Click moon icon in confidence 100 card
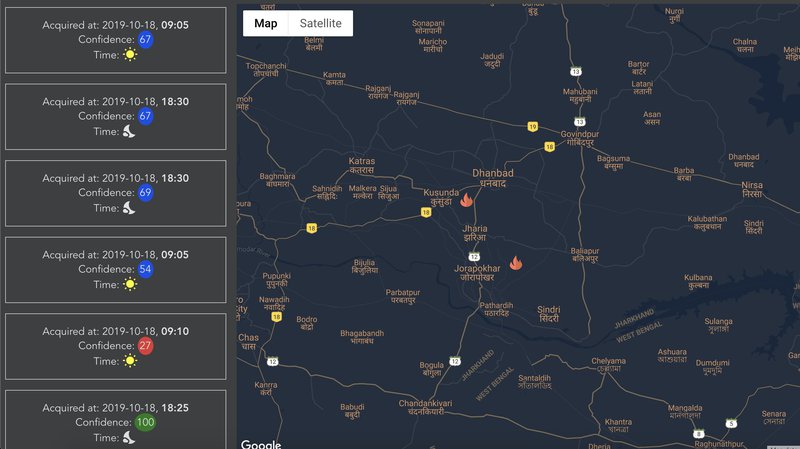This screenshot has width=800, height=449. point(129,437)
